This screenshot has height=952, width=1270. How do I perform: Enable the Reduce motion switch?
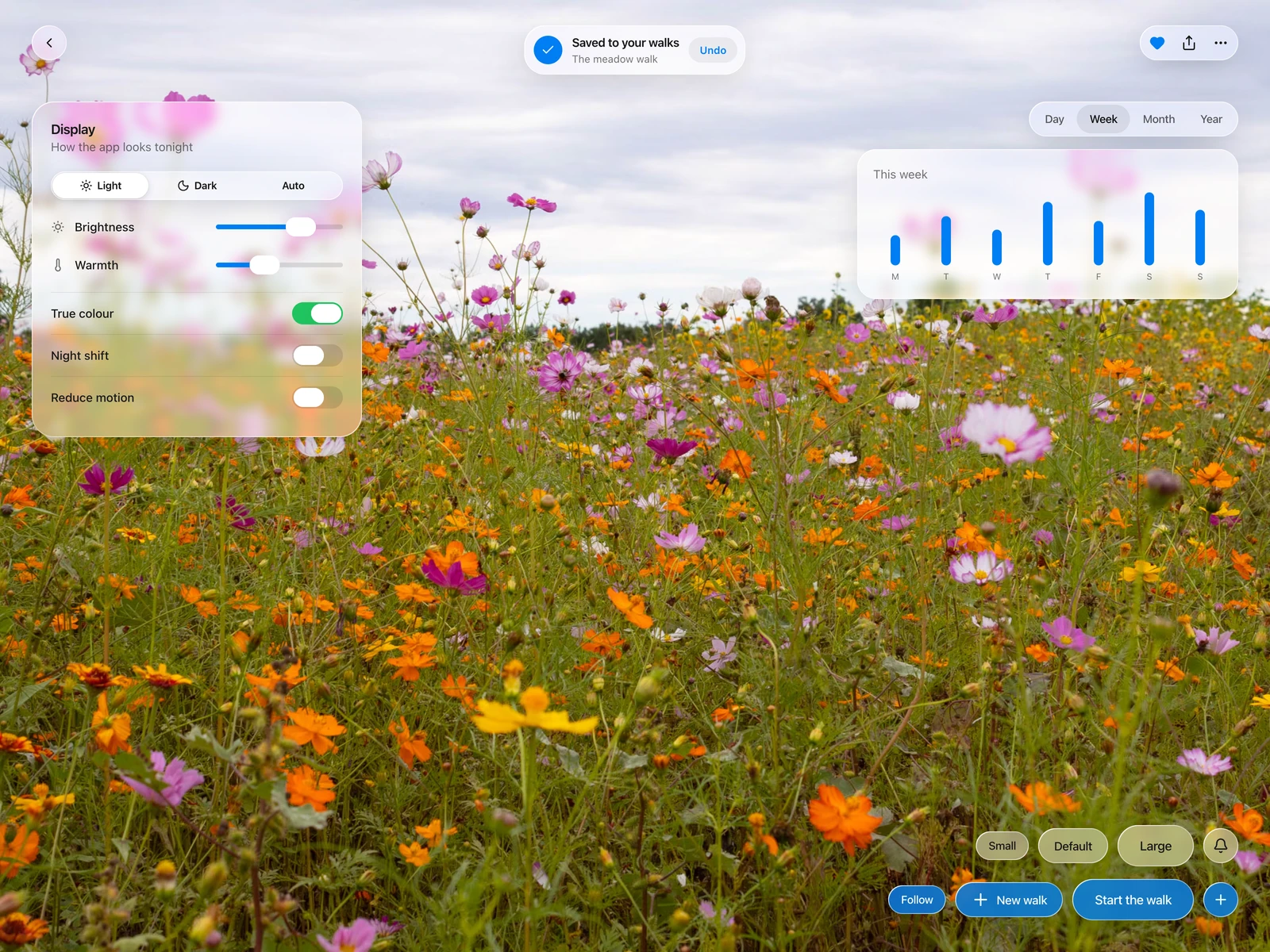click(317, 397)
